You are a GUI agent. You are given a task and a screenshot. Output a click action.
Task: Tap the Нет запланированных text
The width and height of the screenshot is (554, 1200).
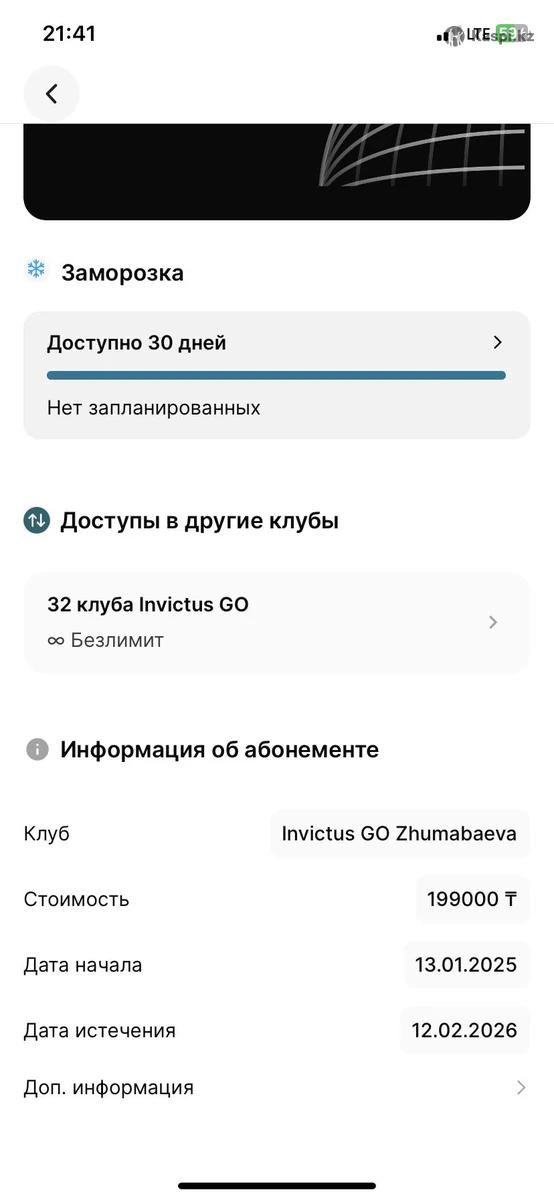click(154, 408)
